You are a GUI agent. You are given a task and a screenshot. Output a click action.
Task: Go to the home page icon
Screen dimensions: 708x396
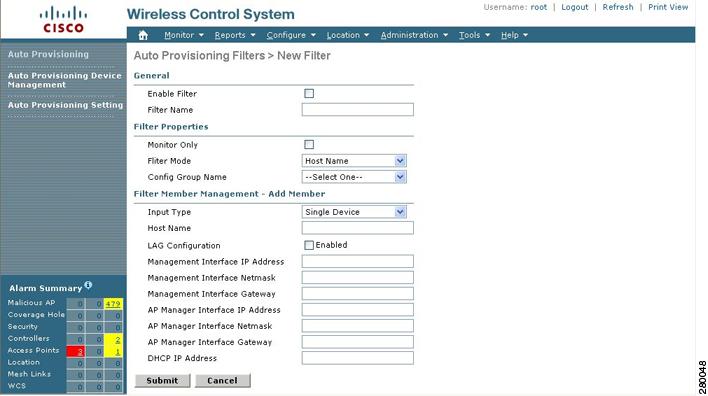(143, 35)
